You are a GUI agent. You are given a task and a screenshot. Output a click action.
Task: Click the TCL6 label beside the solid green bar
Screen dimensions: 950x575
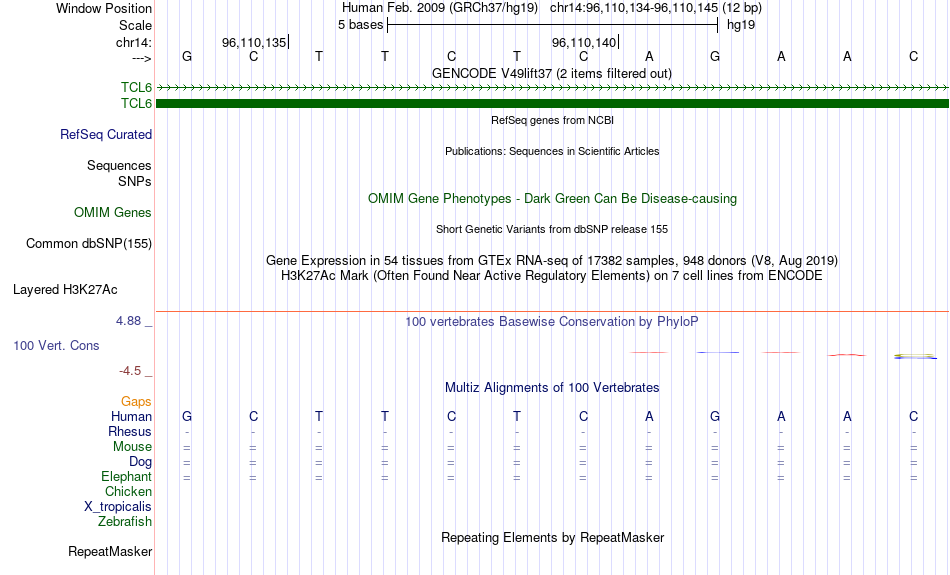(136, 104)
